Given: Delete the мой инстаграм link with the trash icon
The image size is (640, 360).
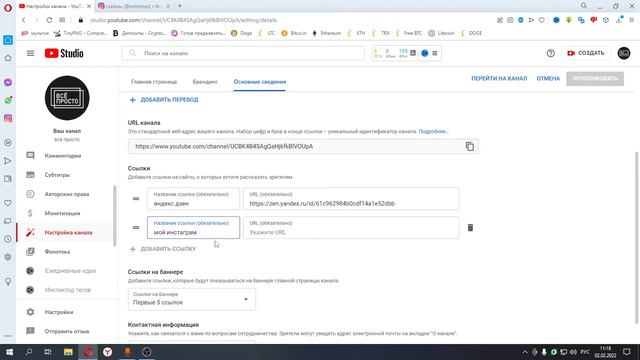Looking at the screenshot, I should 470,228.
